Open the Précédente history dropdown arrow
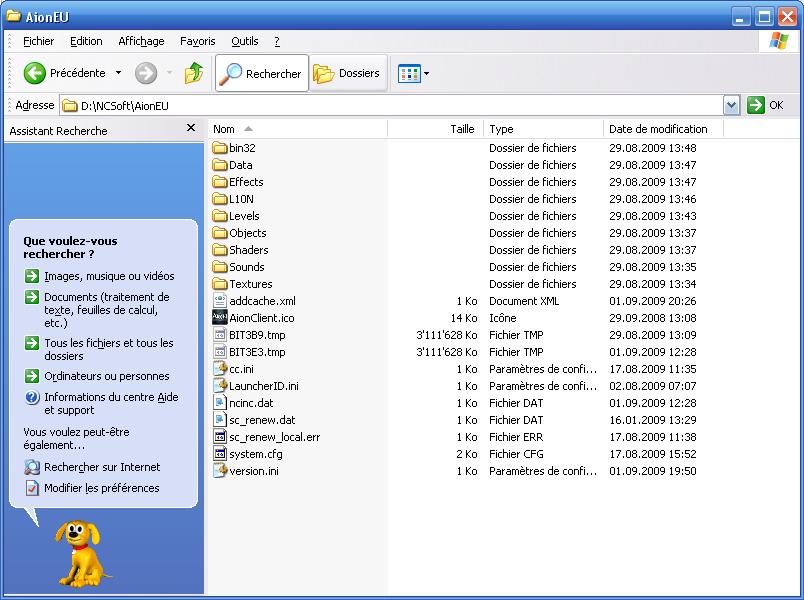804x600 pixels. 118,73
